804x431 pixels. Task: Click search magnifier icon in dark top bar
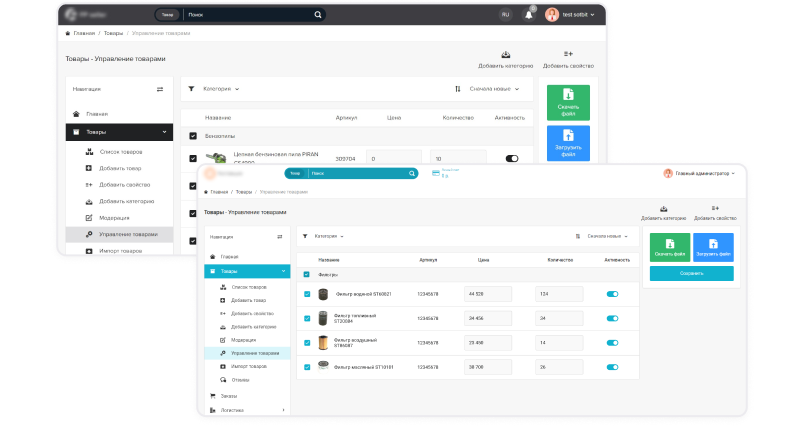(x=318, y=16)
